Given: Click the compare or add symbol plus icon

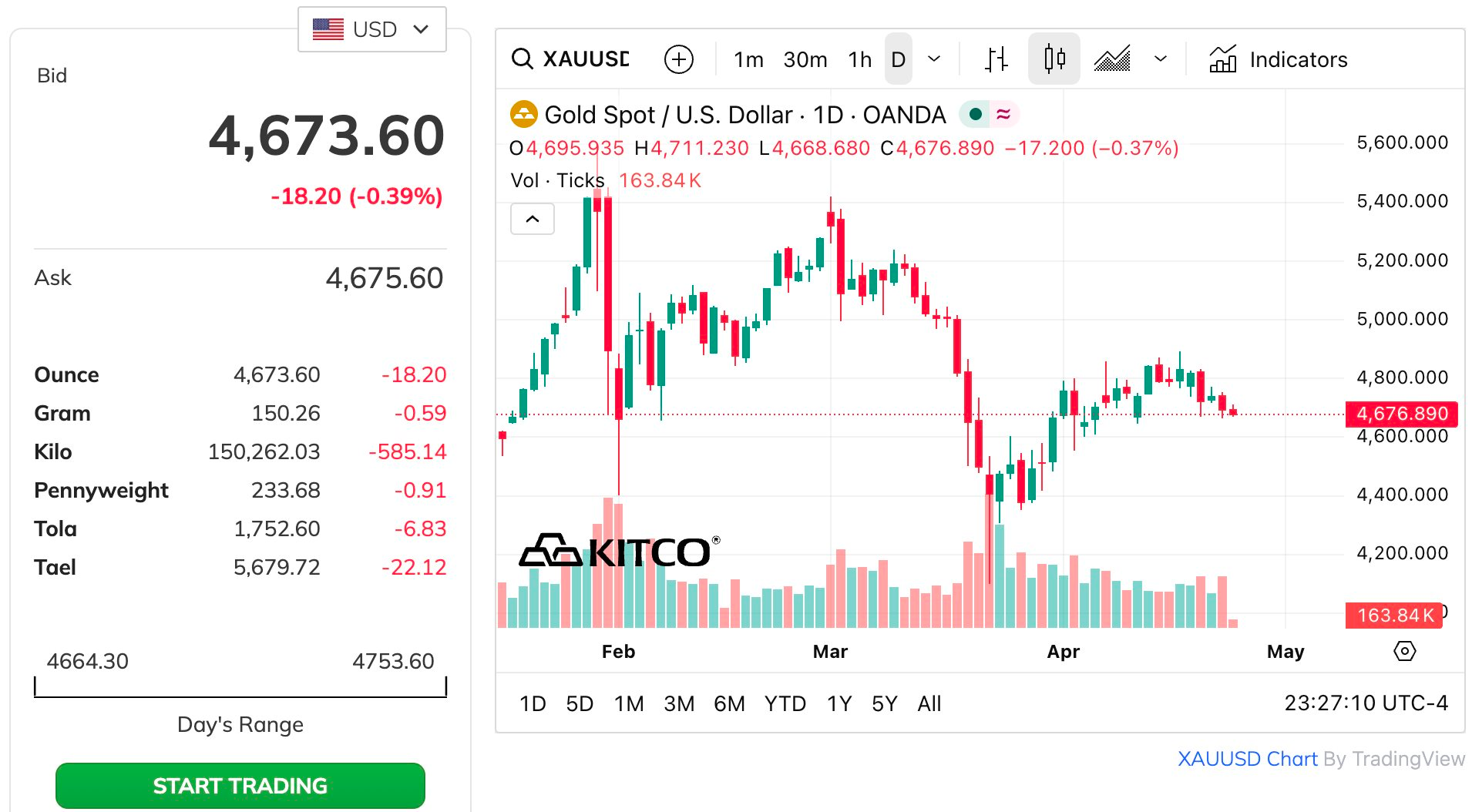Looking at the screenshot, I should point(678,59).
